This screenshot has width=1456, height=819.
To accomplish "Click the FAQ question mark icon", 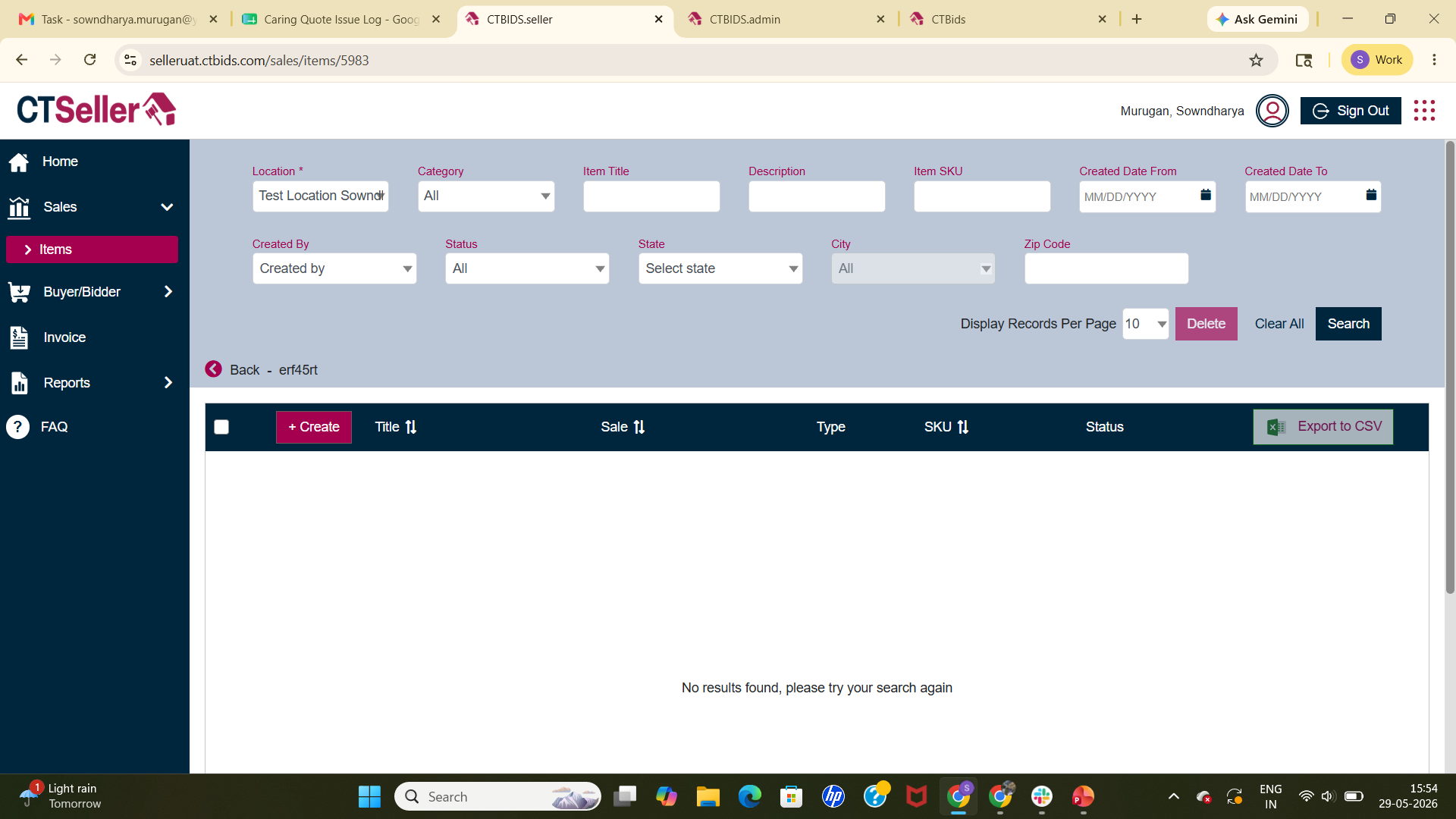I will tap(17, 427).
